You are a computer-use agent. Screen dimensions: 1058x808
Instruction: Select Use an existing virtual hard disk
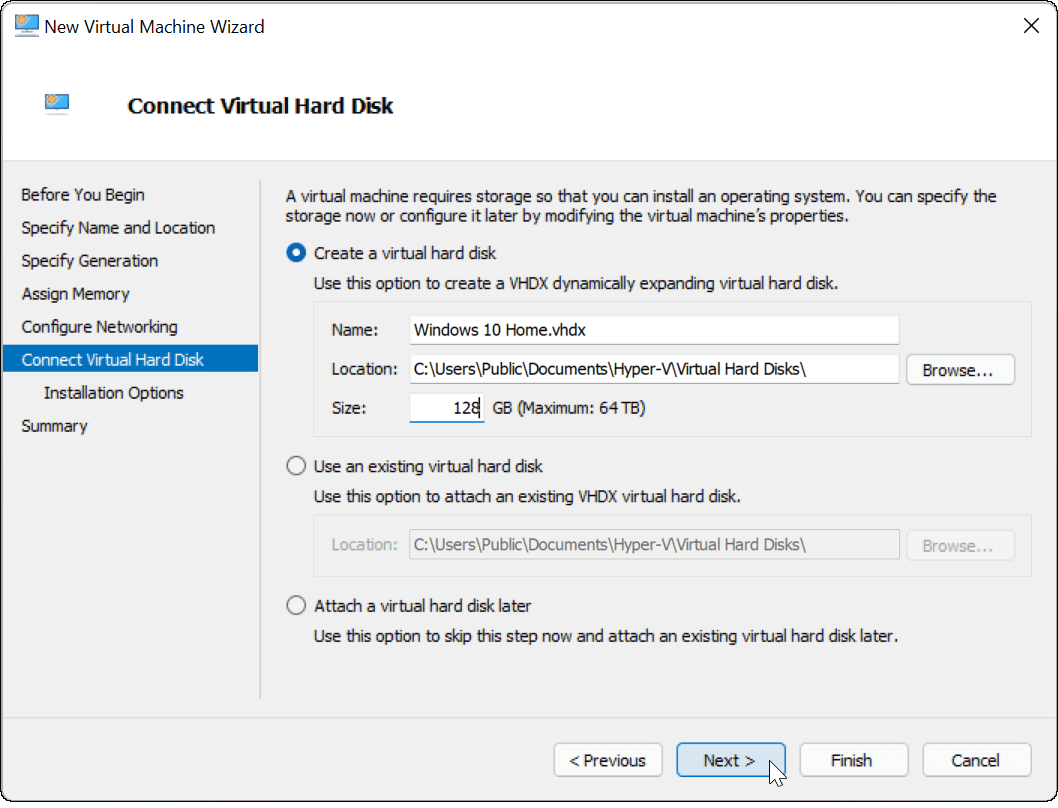point(296,466)
